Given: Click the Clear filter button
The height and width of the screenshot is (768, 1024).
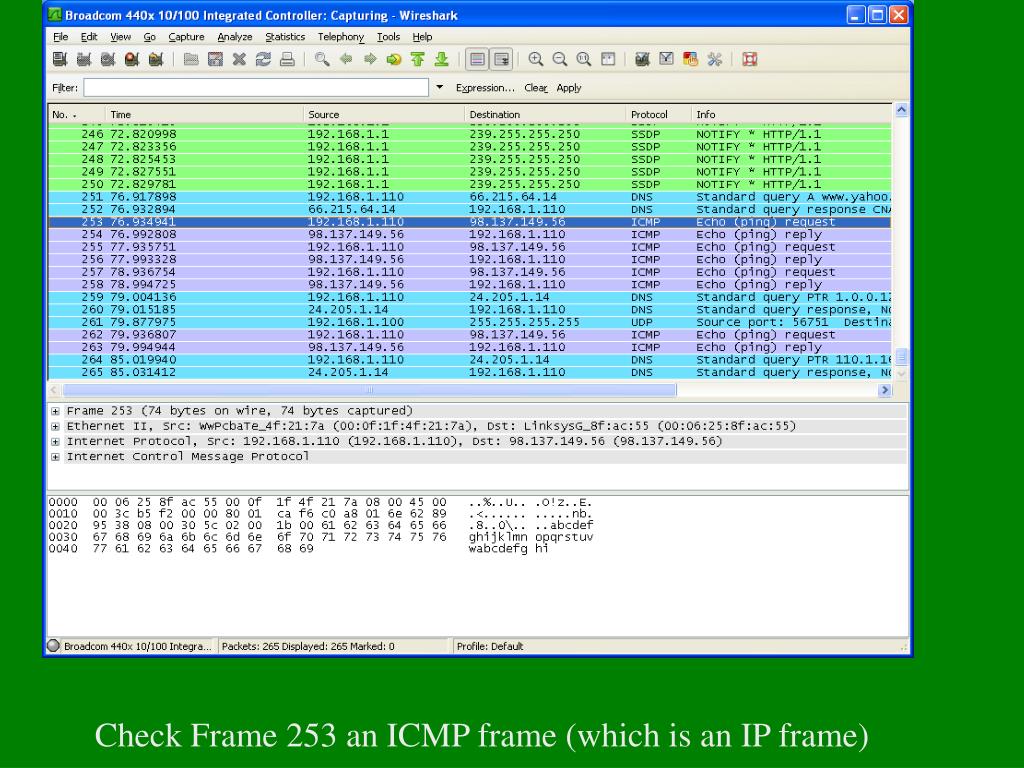Looking at the screenshot, I should (x=536, y=88).
